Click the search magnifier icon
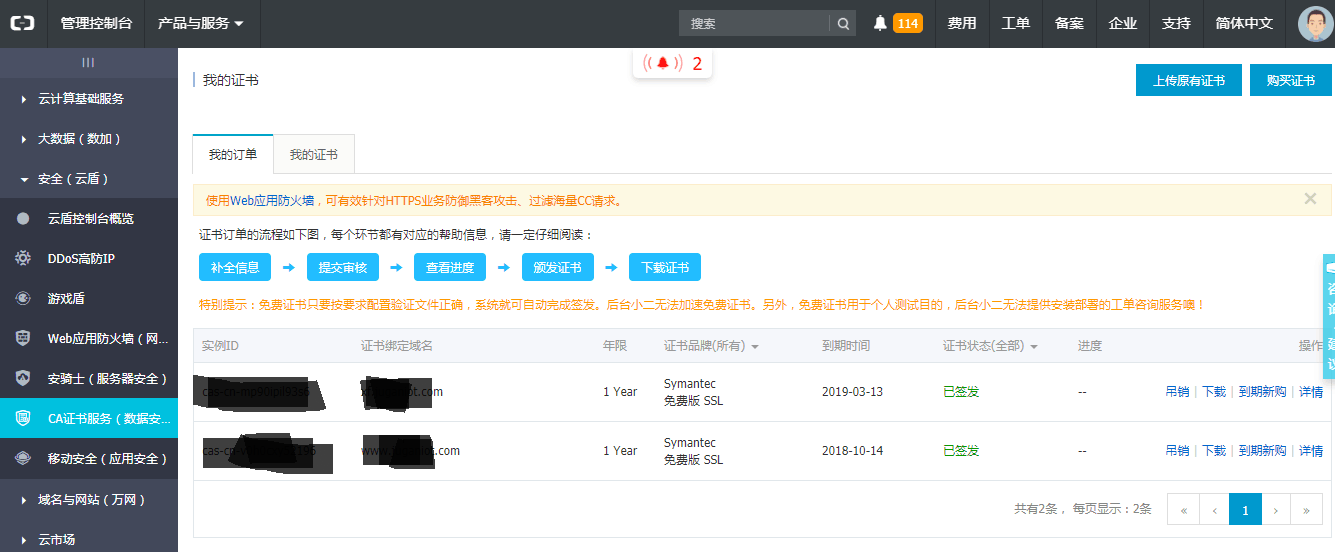The image size is (1335, 552). click(844, 24)
